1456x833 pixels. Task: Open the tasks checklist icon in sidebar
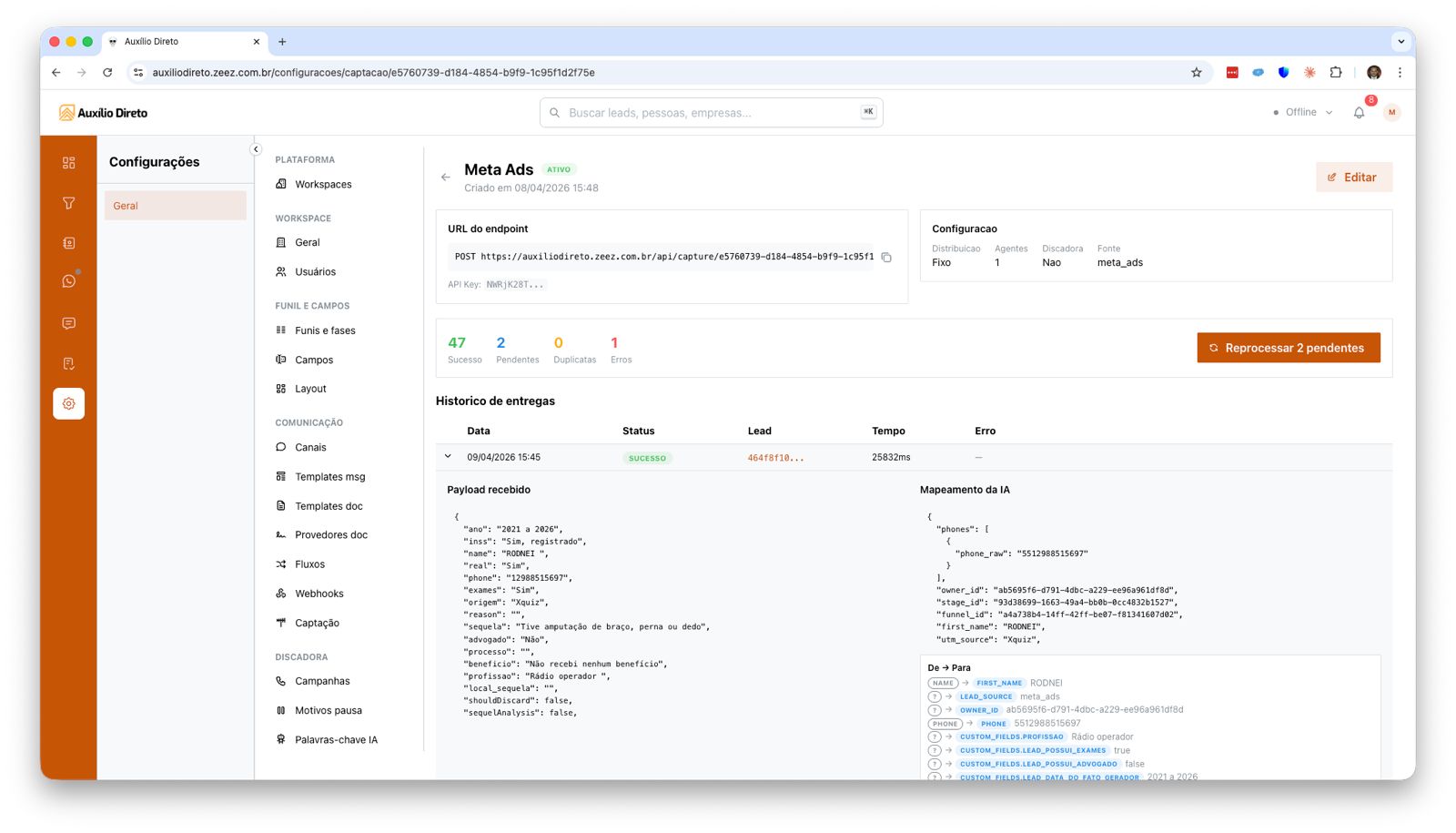68,362
